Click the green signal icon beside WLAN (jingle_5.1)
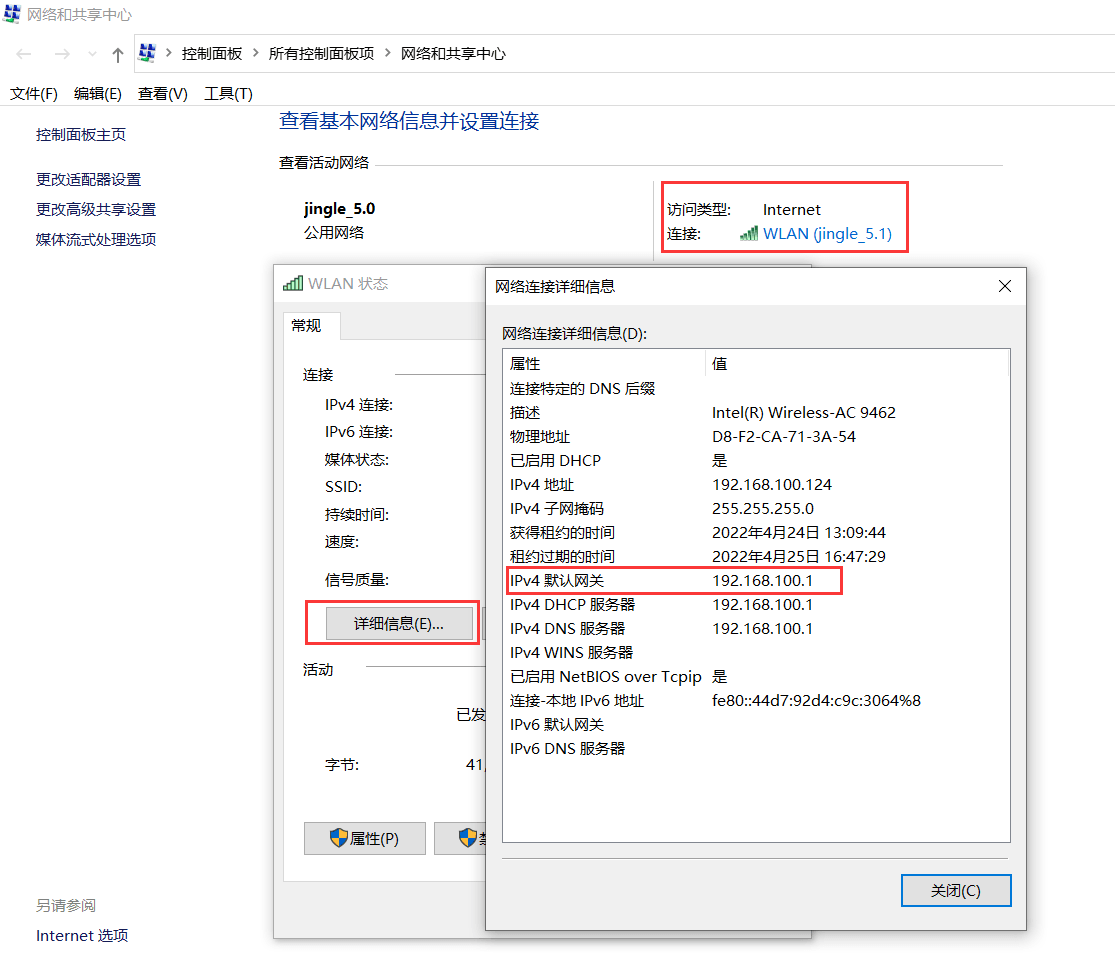The height and width of the screenshot is (955, 1115). tap(748, 233)
